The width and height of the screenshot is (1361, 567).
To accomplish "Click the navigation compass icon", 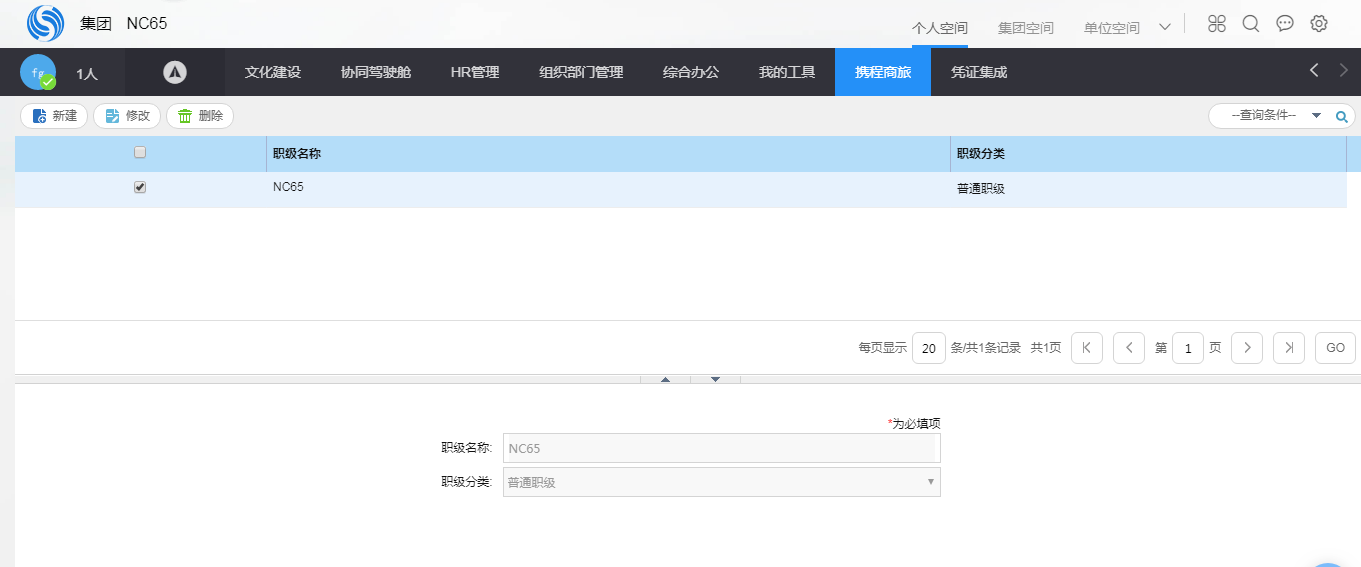I will [x=175, y=72].
